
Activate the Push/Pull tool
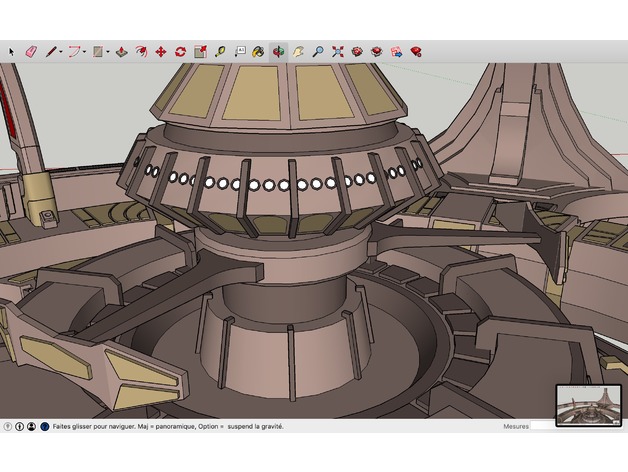point(121,51)
